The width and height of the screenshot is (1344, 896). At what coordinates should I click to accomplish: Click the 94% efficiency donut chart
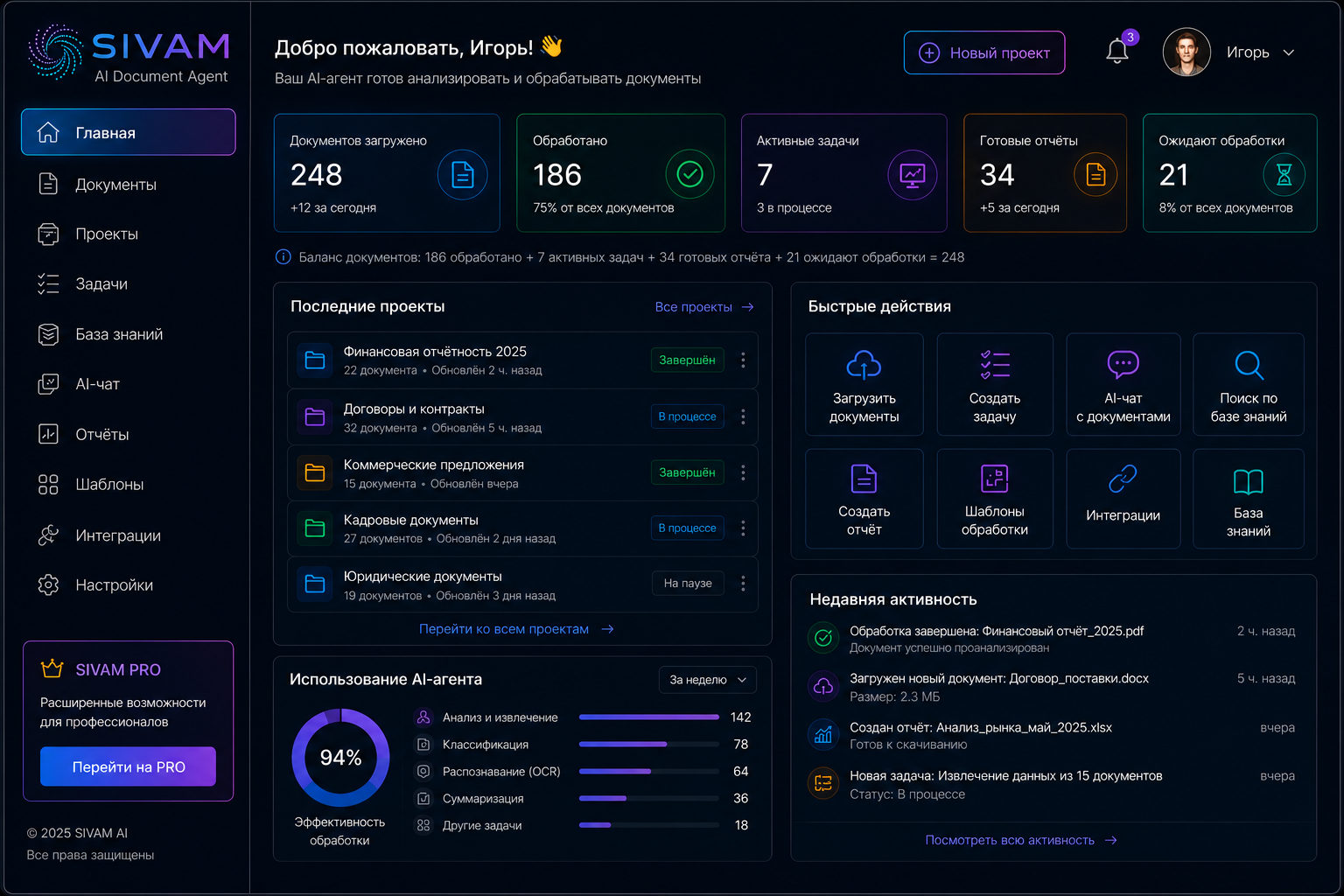(x=340, y=758)
